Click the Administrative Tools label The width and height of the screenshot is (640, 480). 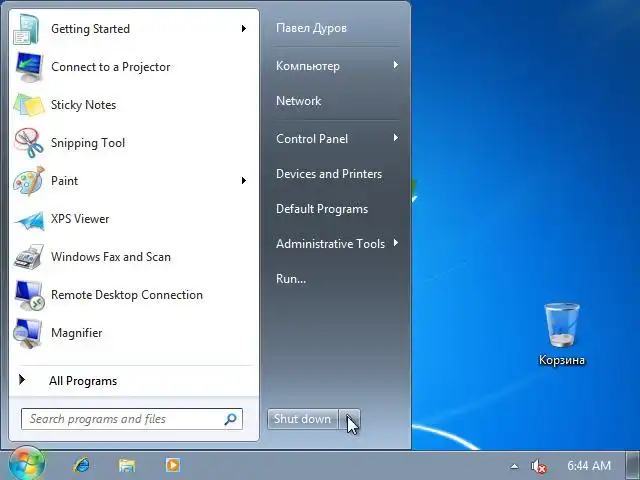[330, 244]
